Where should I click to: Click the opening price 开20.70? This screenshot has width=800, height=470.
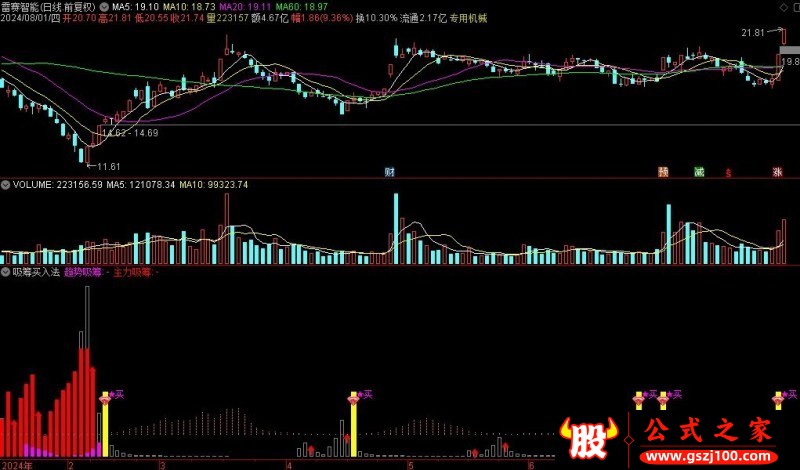click(81, 18)
